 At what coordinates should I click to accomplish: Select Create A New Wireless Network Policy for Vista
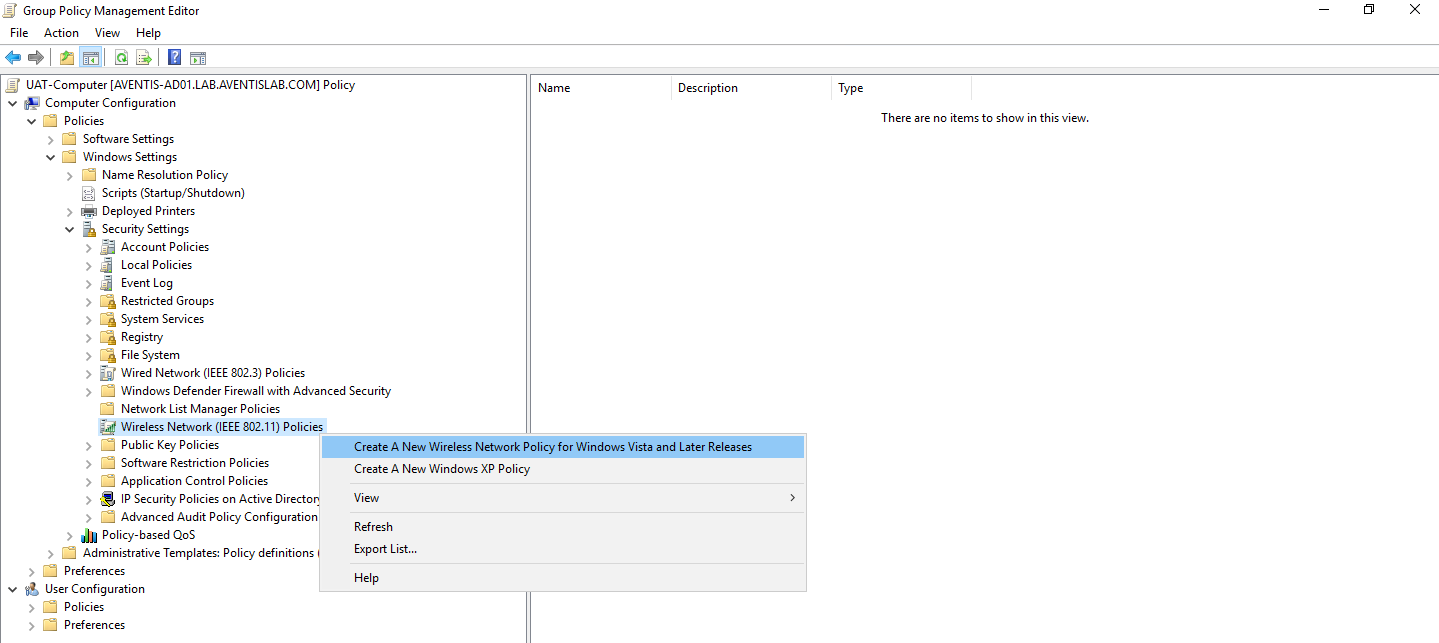[553, 446]
